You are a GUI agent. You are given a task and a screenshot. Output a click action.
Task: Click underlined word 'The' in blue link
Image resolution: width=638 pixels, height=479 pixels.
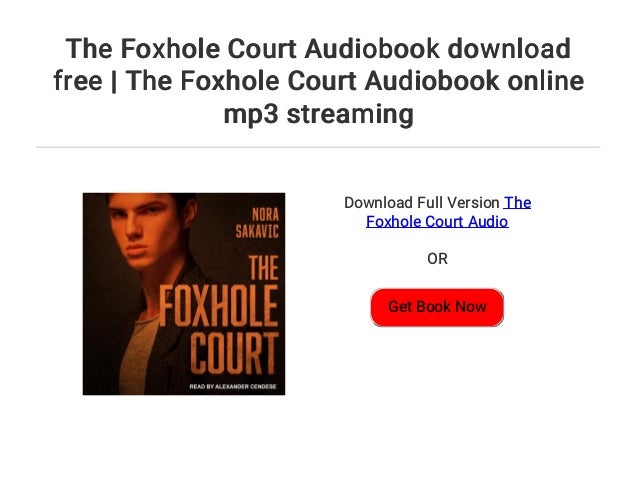point(517,203)
